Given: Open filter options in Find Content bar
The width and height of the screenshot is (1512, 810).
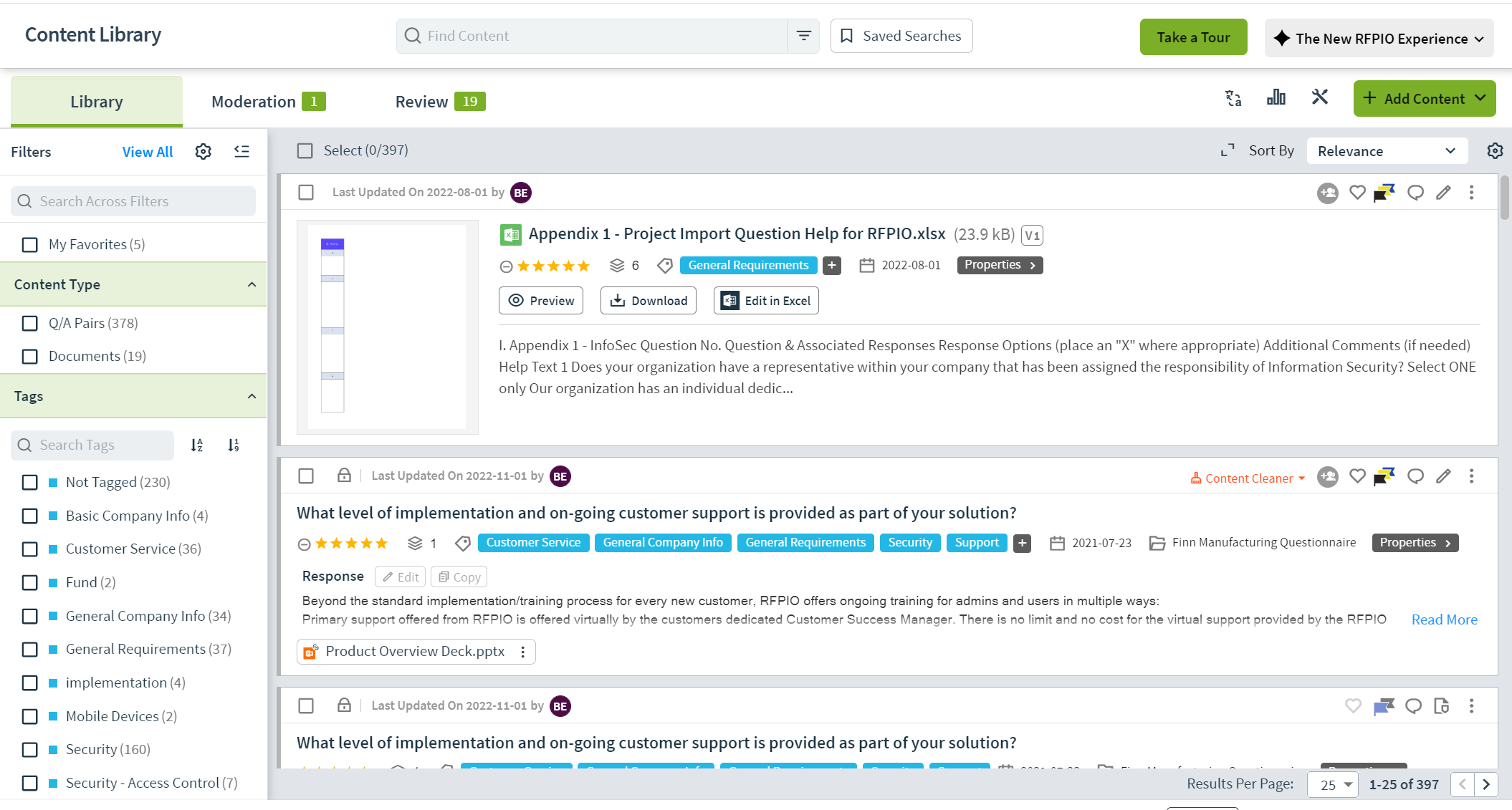Looking at the screenshot, I should [804, 36].
